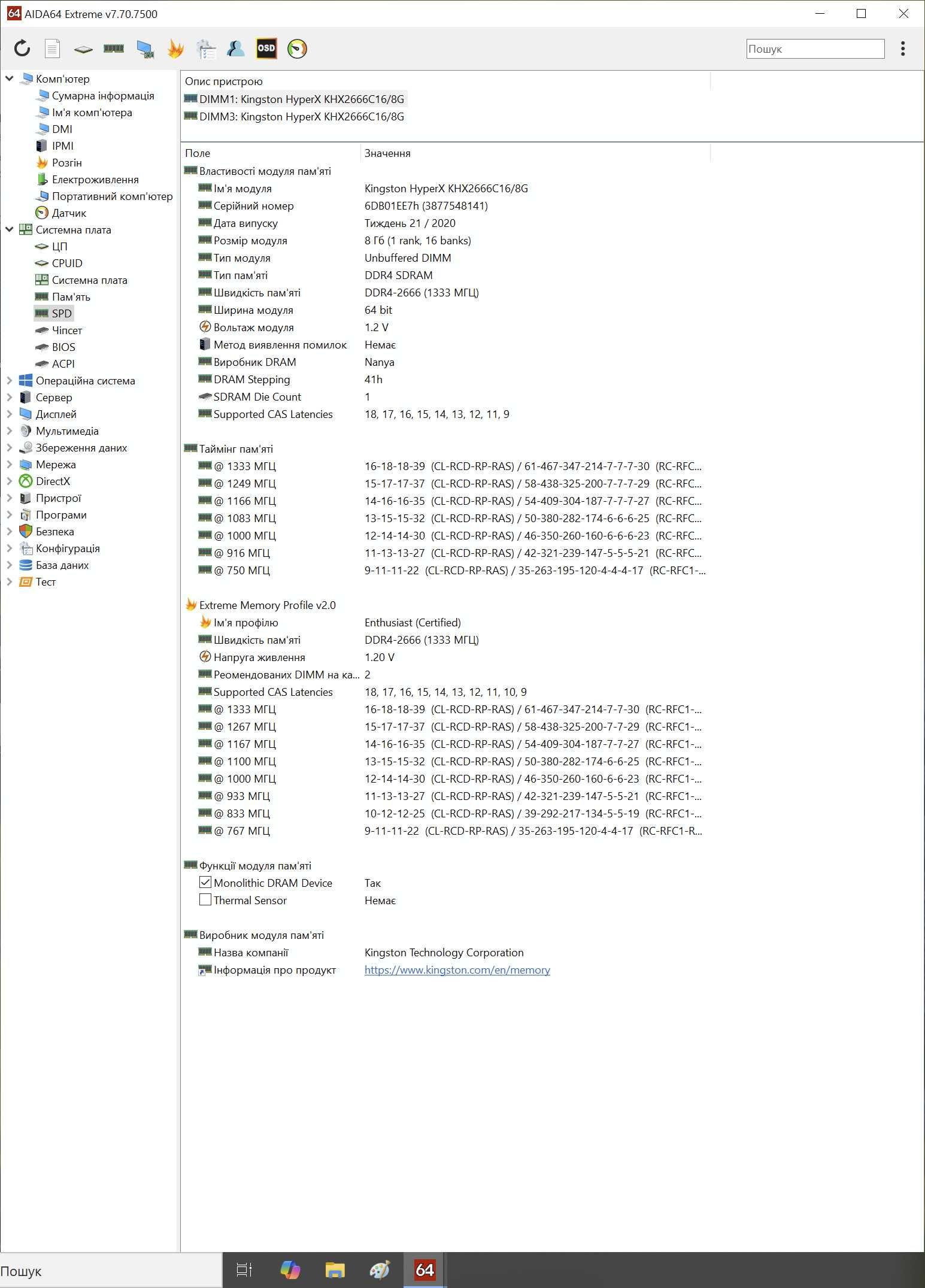Click the memory module toolbar icon
Viewport: 925px width, 1288px height.
click(x=114, y=49)
